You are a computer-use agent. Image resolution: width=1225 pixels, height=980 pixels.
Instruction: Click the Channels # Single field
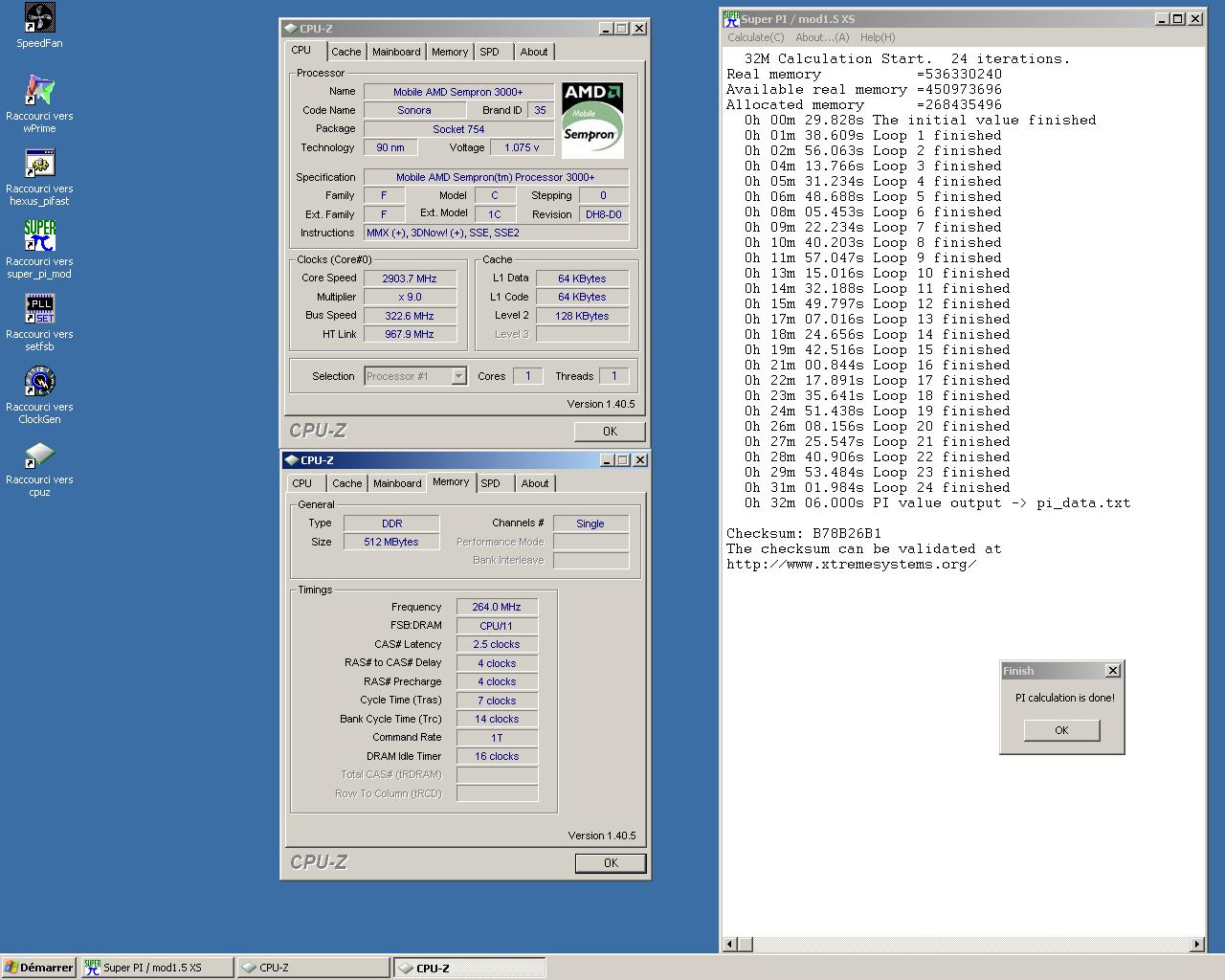pos(590,523)
